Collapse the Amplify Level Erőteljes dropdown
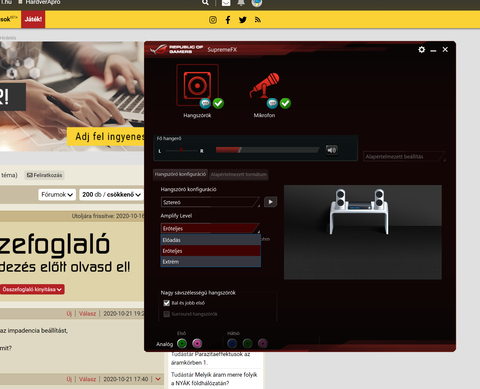Image resolution: width=480 pixels, height=389 pixels. [210, 228]
